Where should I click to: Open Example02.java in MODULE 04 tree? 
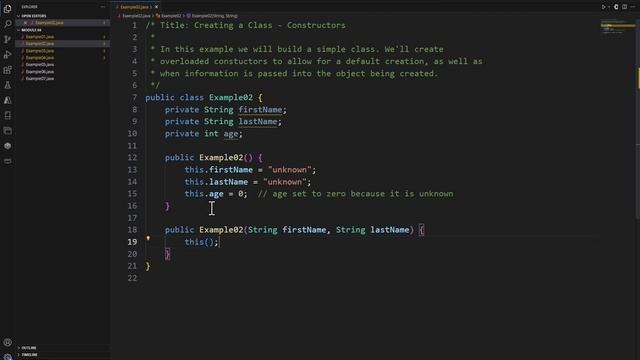pos(40,44)
